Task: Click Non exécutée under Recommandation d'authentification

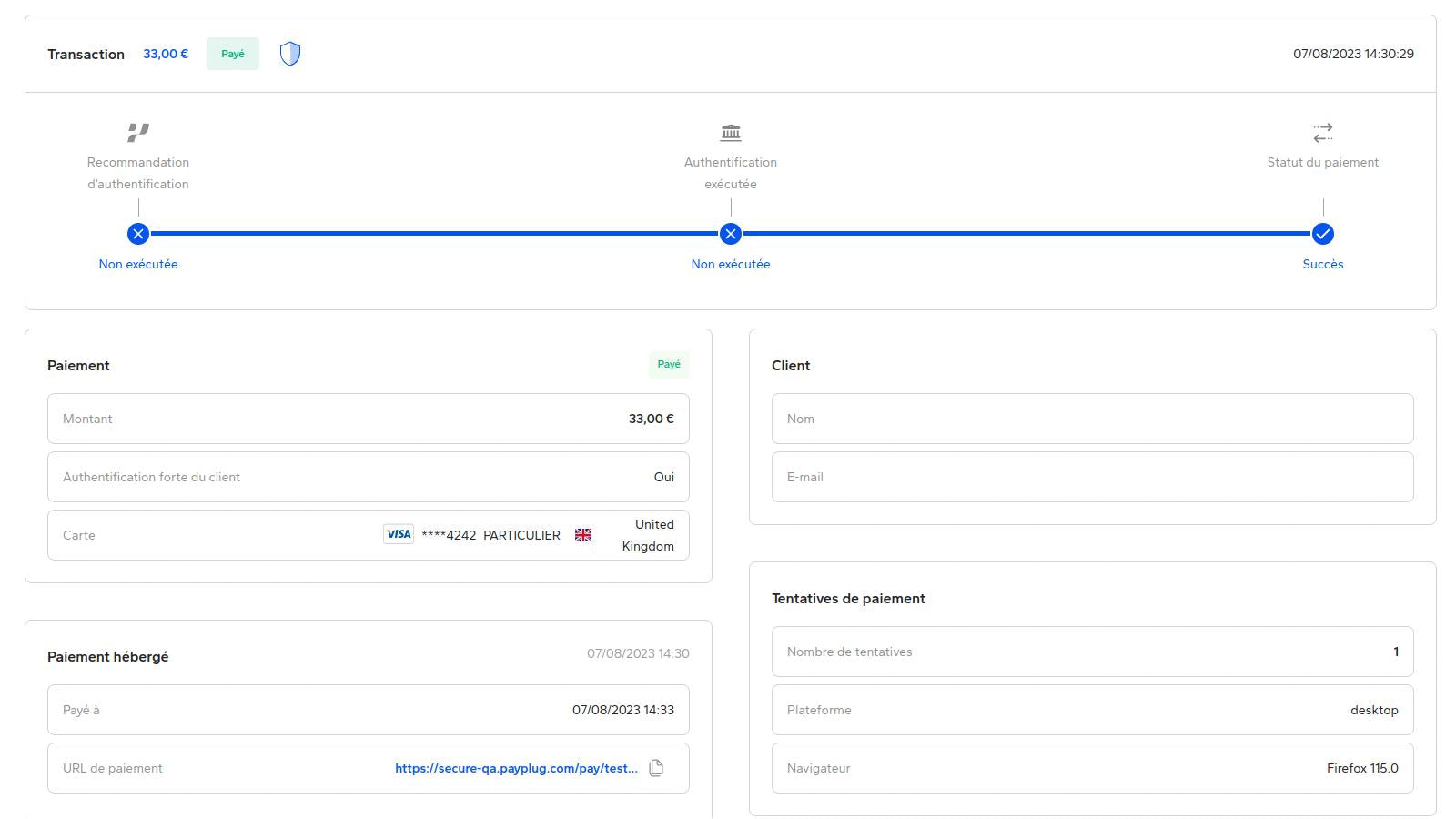Action: pyautogui.click(x=138, y=264)
